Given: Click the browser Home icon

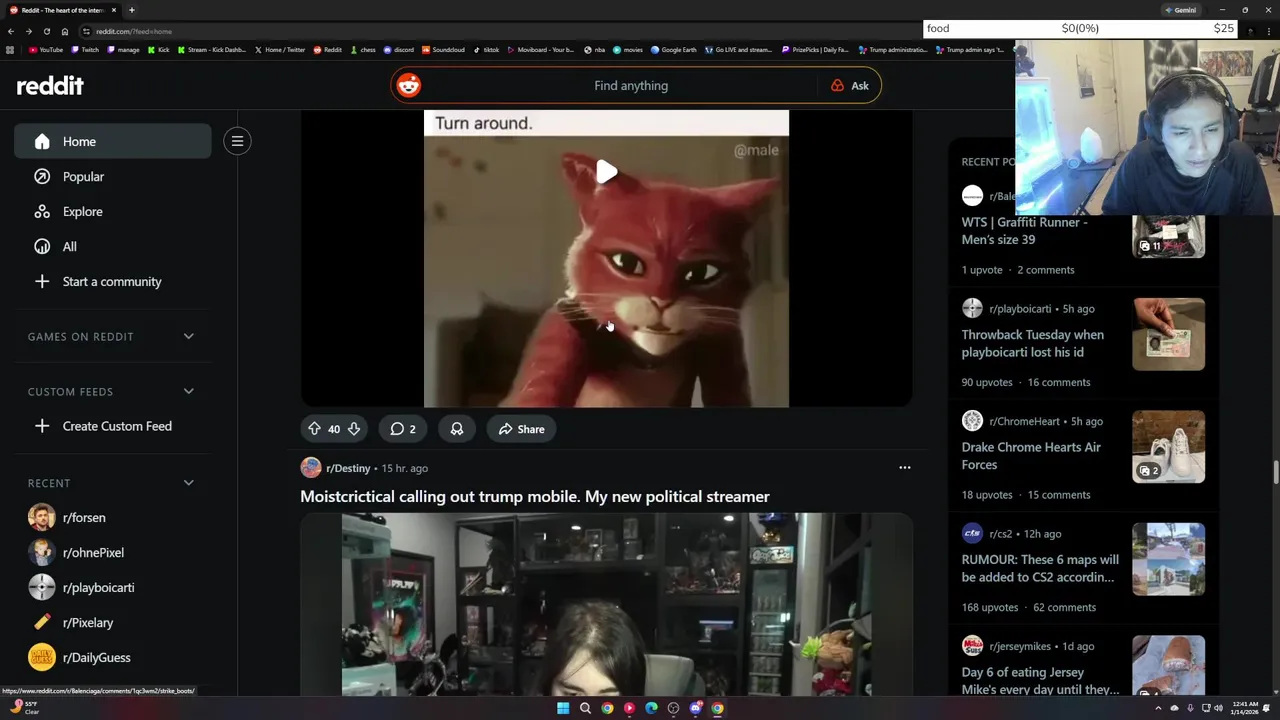Looking at the screenshot, I should coord(64,31).
